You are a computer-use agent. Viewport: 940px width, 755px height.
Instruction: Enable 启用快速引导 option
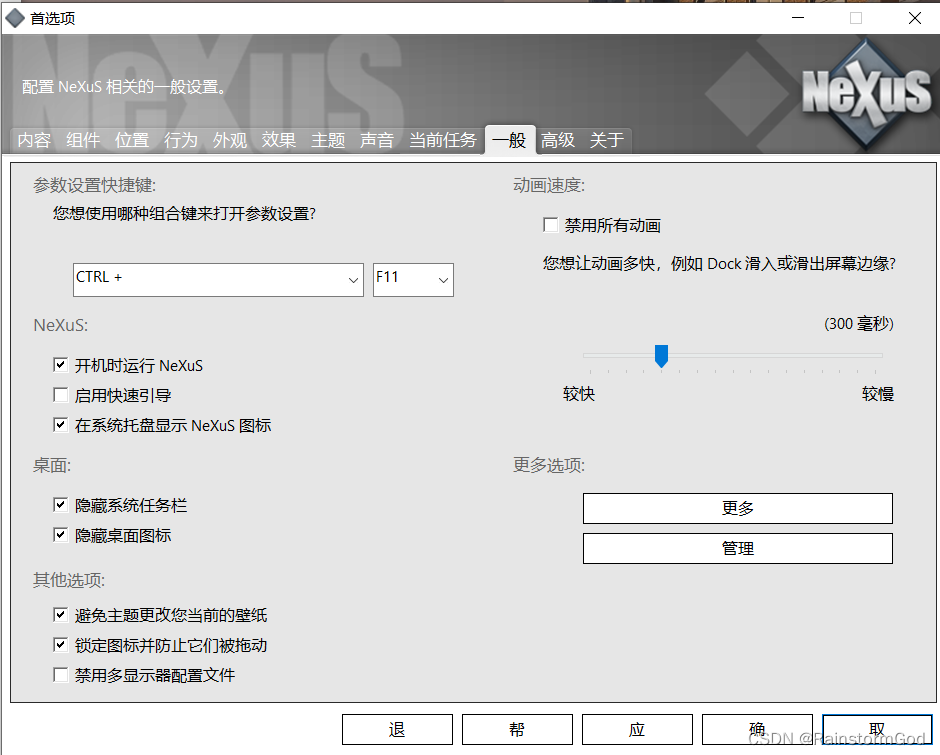pyautogui.click(x=61, y=395)
